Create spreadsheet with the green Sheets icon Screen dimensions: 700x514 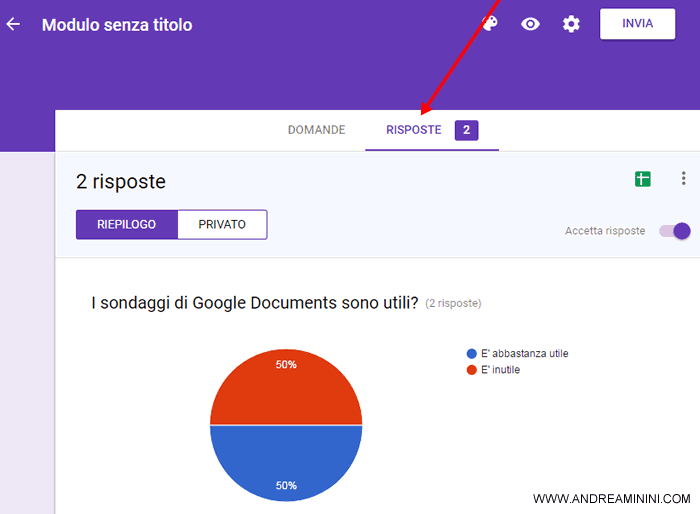click(643, 179)
